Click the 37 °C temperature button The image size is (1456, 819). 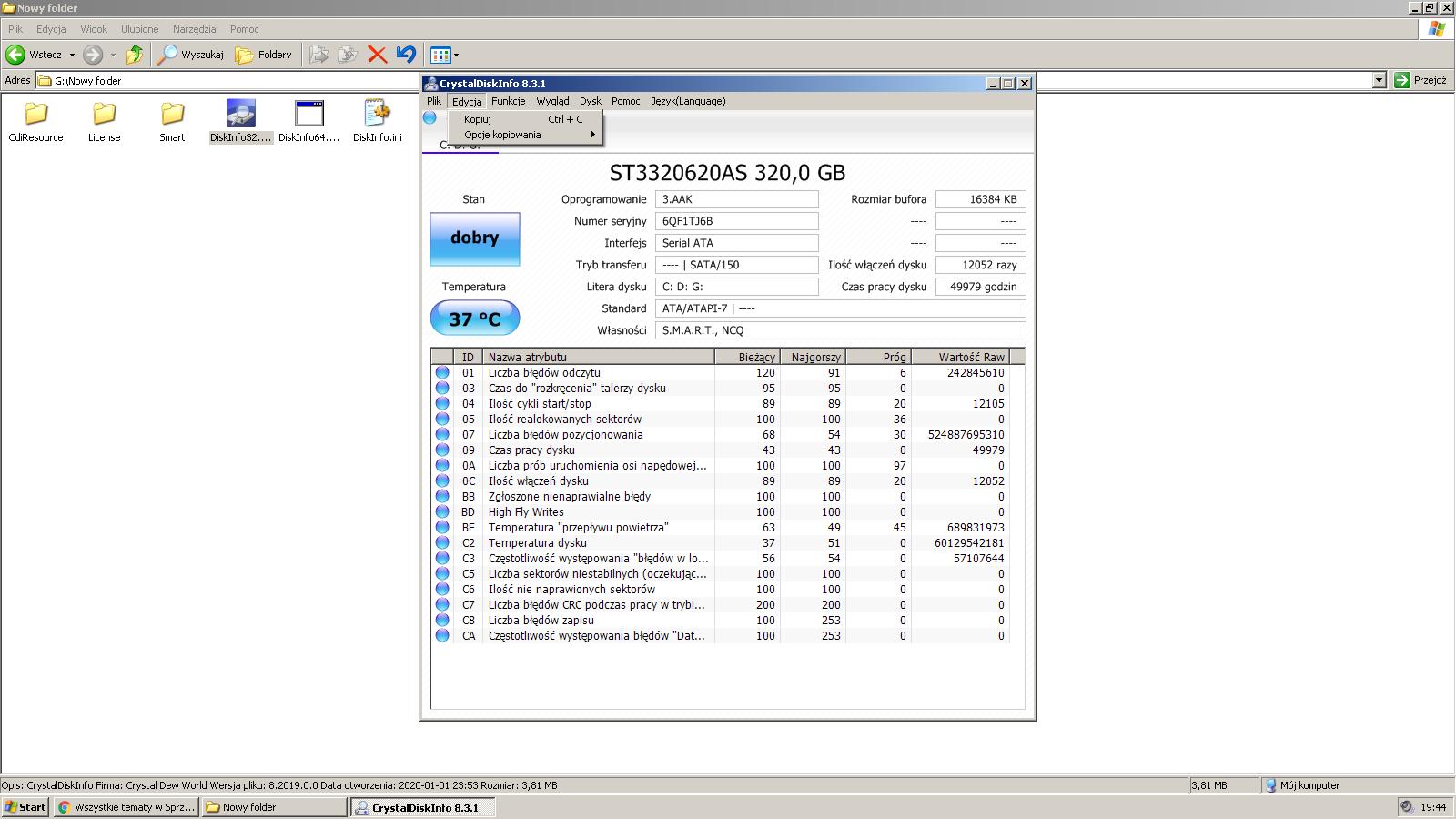474,318
